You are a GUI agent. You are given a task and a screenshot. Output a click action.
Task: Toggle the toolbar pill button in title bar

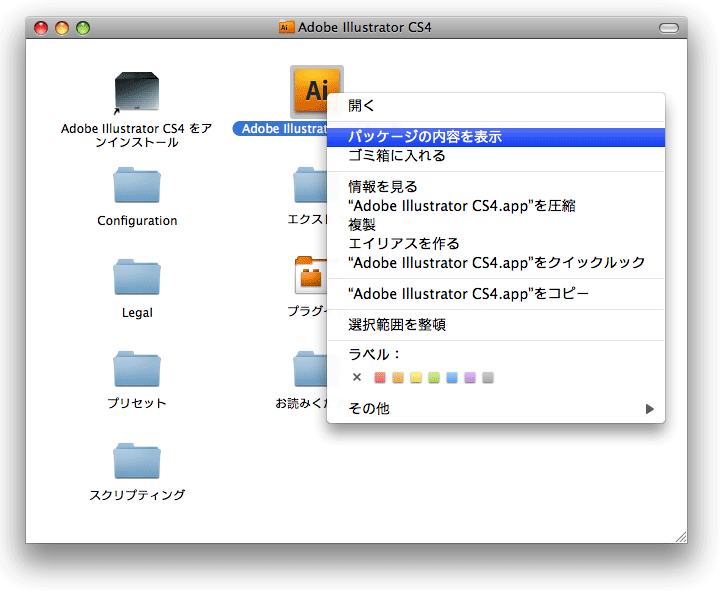coord(669,28)
